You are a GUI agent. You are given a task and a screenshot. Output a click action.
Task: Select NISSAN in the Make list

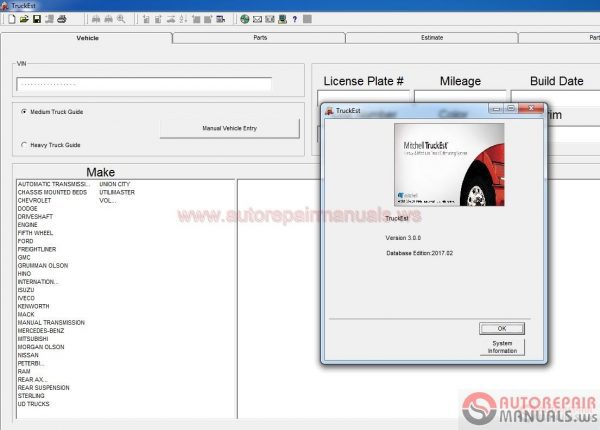click(28, 355)
